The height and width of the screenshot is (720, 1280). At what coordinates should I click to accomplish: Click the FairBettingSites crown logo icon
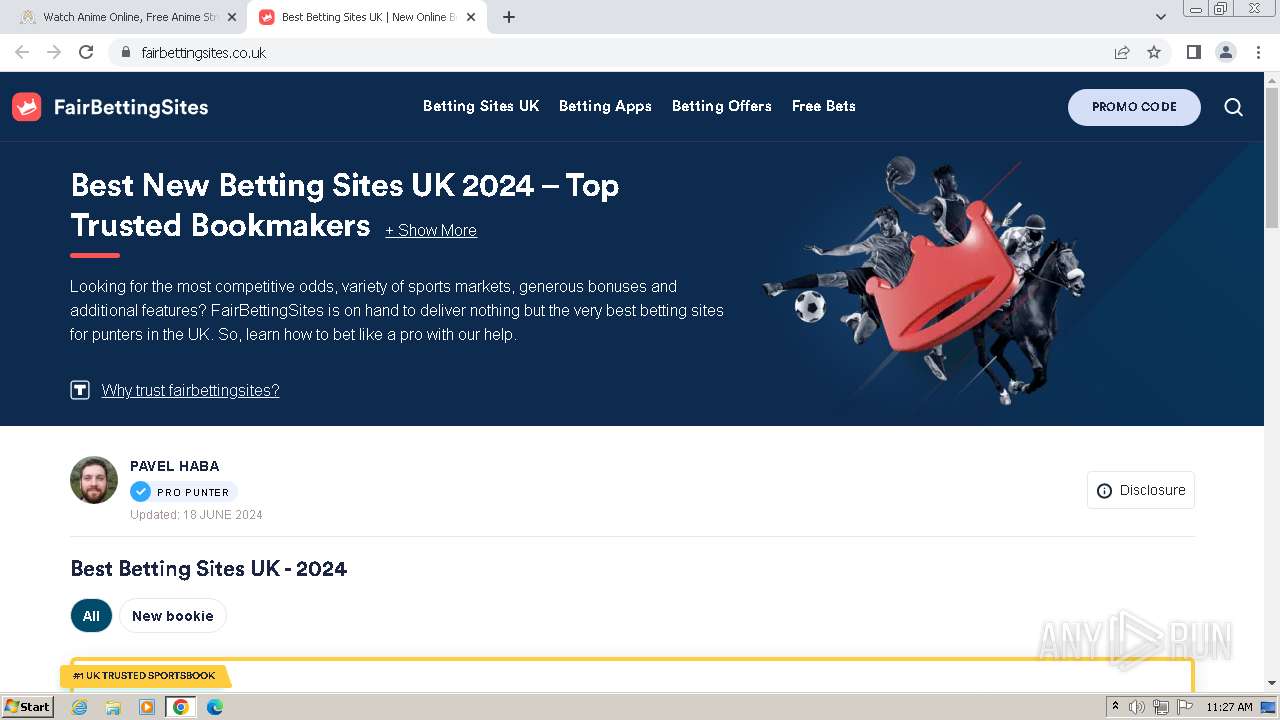click(x=27, y=107)
